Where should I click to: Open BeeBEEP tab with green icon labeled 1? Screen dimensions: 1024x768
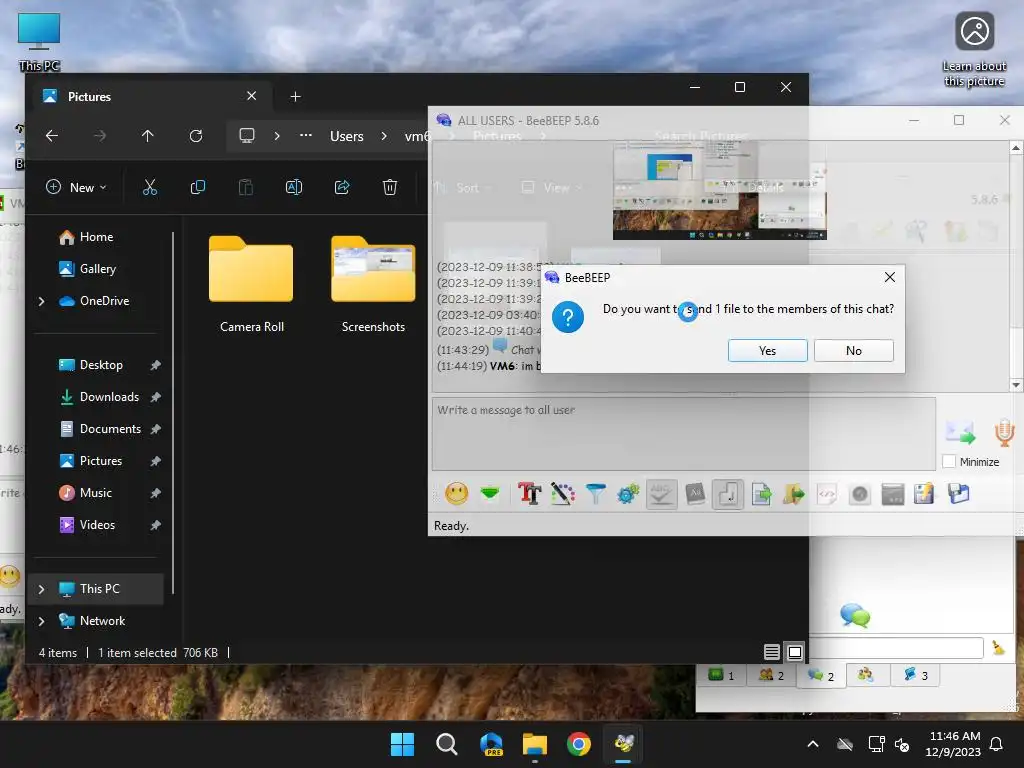pos(722,675)
